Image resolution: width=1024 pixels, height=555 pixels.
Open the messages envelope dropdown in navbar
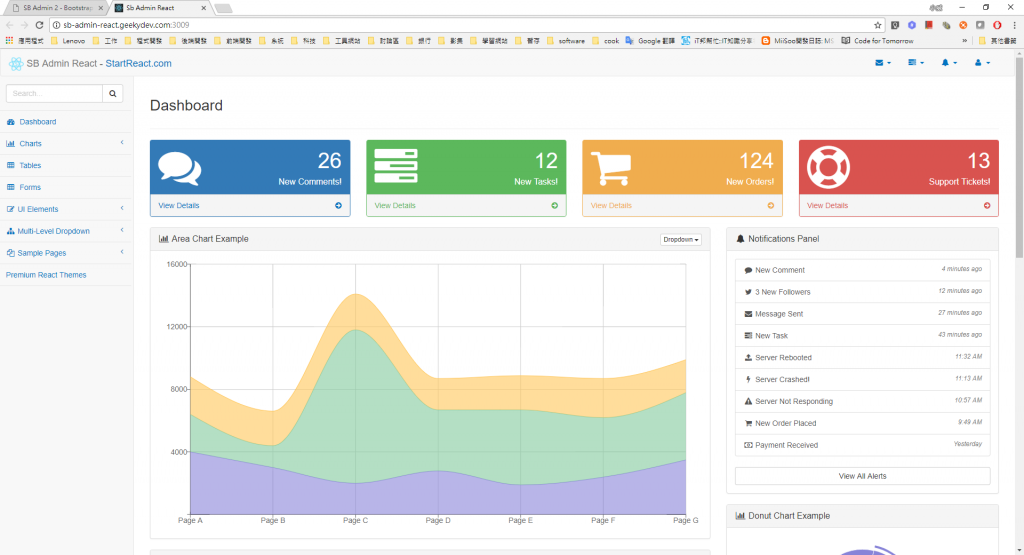tap(882, 63)
